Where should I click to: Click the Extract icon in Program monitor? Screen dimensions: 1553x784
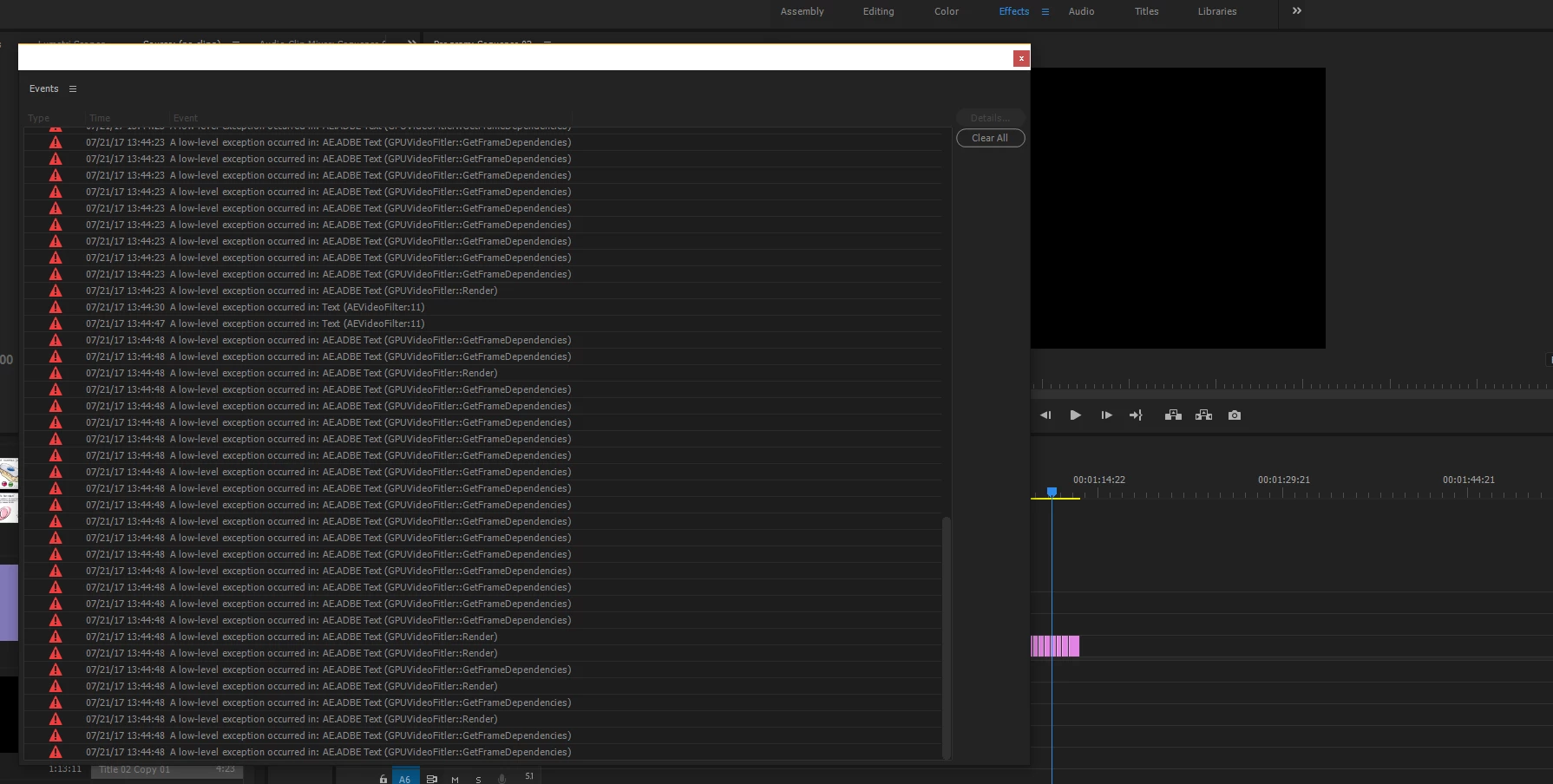pos(1203,415)
